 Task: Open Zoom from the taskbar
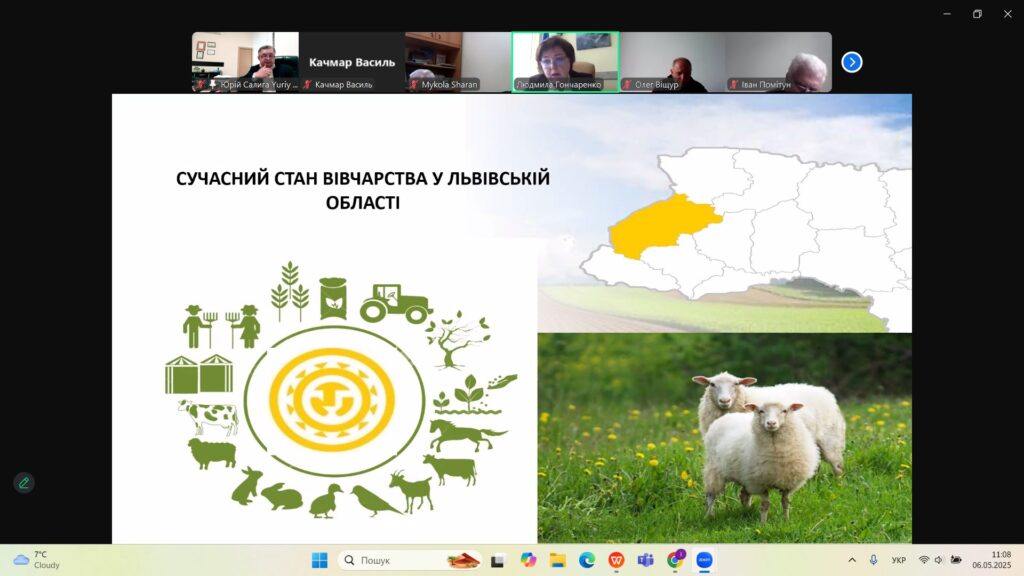(705, 560)
